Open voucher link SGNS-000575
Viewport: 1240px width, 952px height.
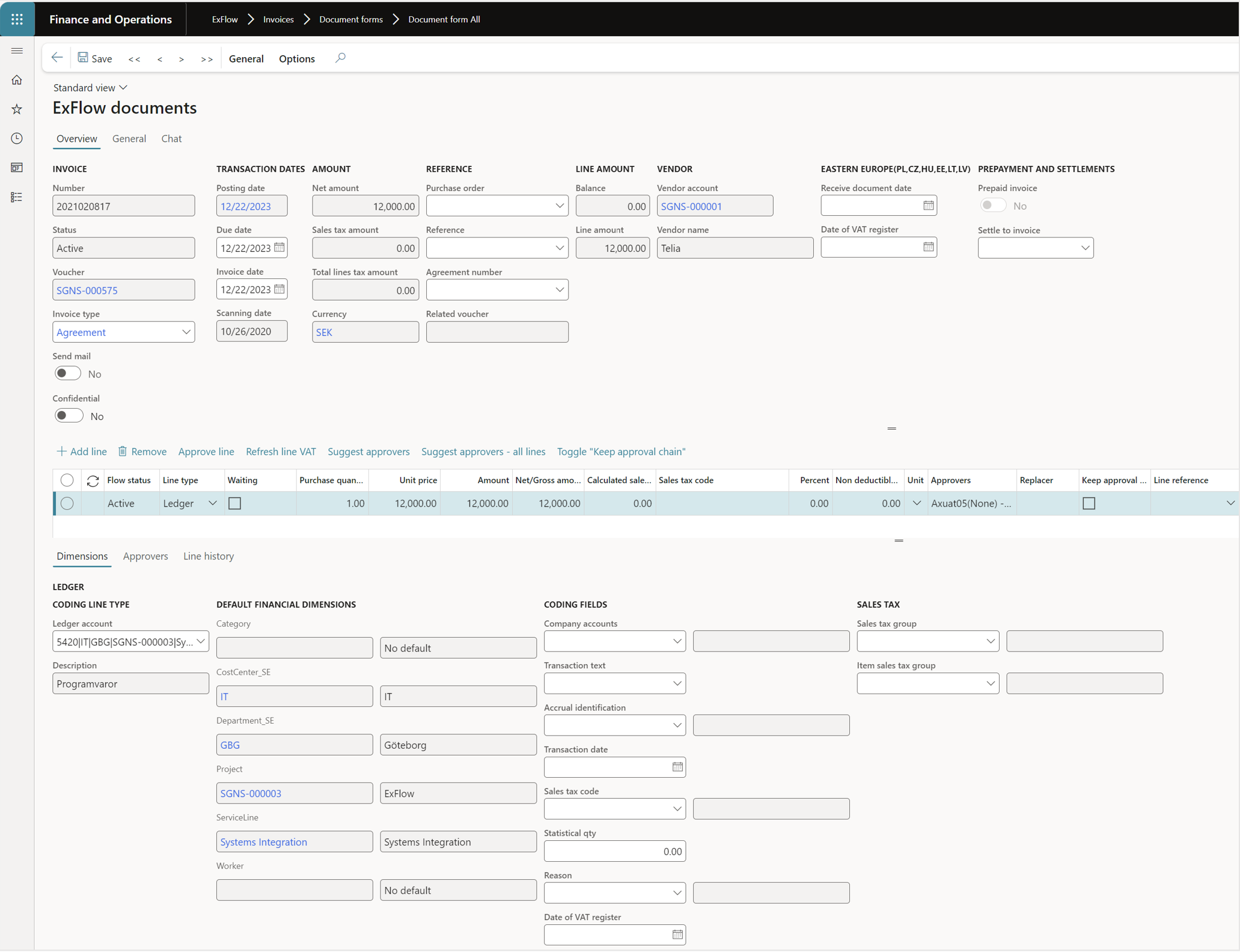(87, 290)
